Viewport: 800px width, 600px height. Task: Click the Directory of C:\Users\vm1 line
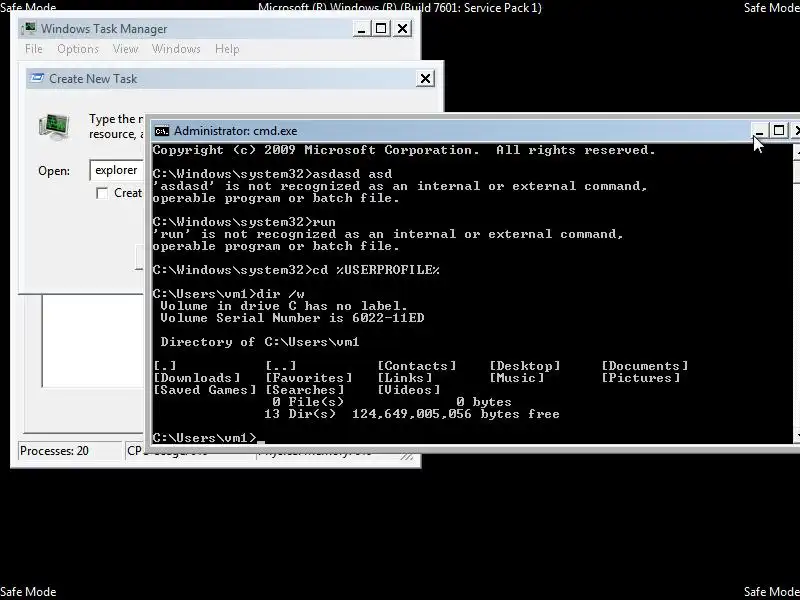tap(260, 342)
